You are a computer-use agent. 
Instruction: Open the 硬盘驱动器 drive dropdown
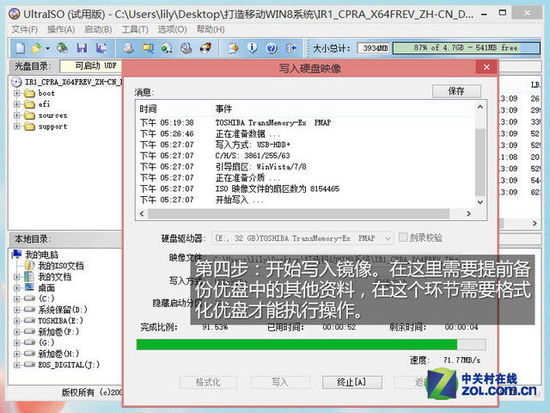point(388,238)
